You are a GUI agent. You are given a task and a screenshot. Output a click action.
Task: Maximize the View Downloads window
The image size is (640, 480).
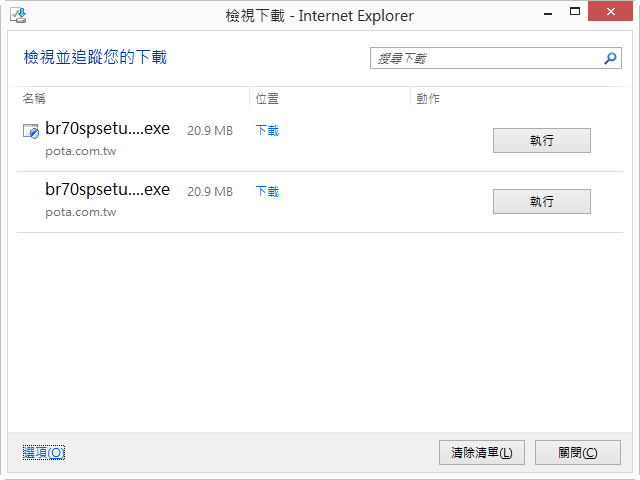575,11
